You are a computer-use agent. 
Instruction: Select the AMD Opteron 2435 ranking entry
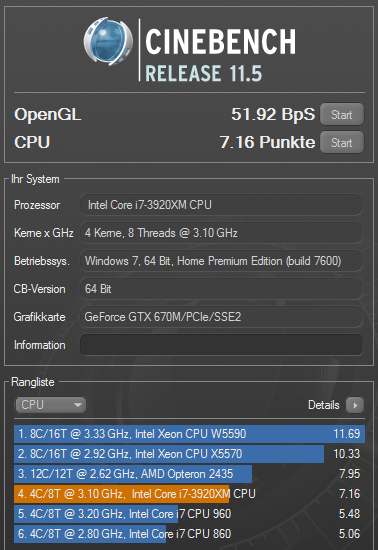coord(189,474)
